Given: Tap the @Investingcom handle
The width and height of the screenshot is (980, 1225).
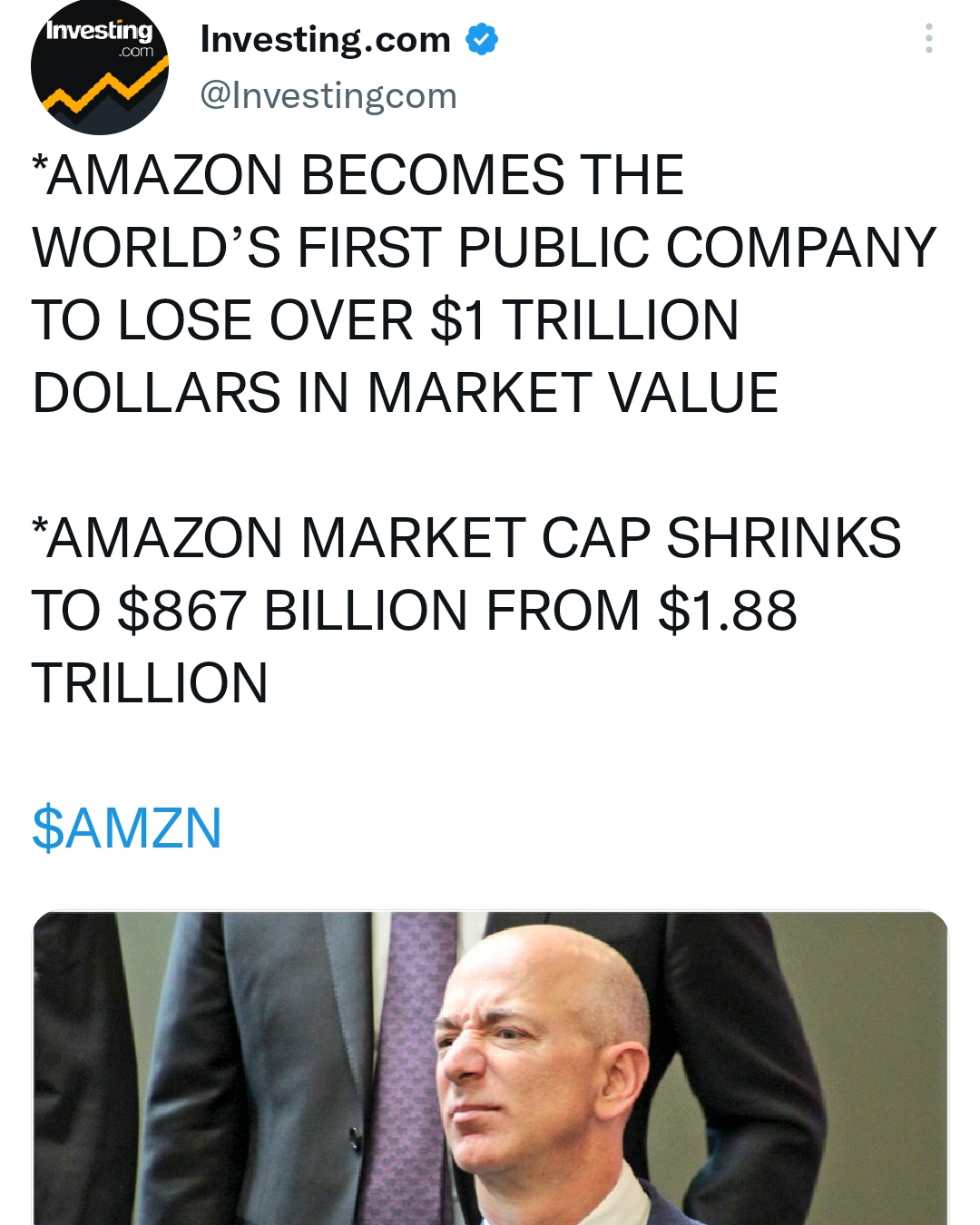Looking at the screenshot, I should [x=328, y=95].
